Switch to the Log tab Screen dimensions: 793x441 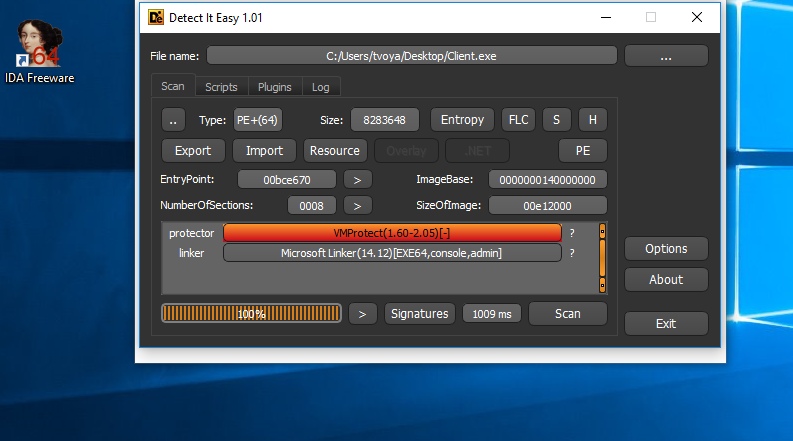tap(321, 87)
